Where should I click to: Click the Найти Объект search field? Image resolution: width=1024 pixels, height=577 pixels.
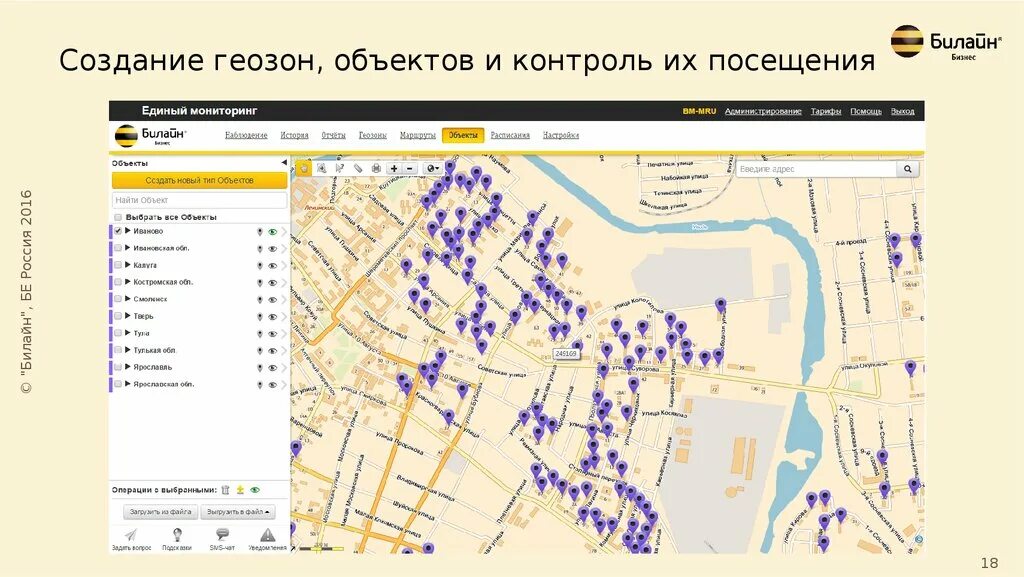coord(199,200)
